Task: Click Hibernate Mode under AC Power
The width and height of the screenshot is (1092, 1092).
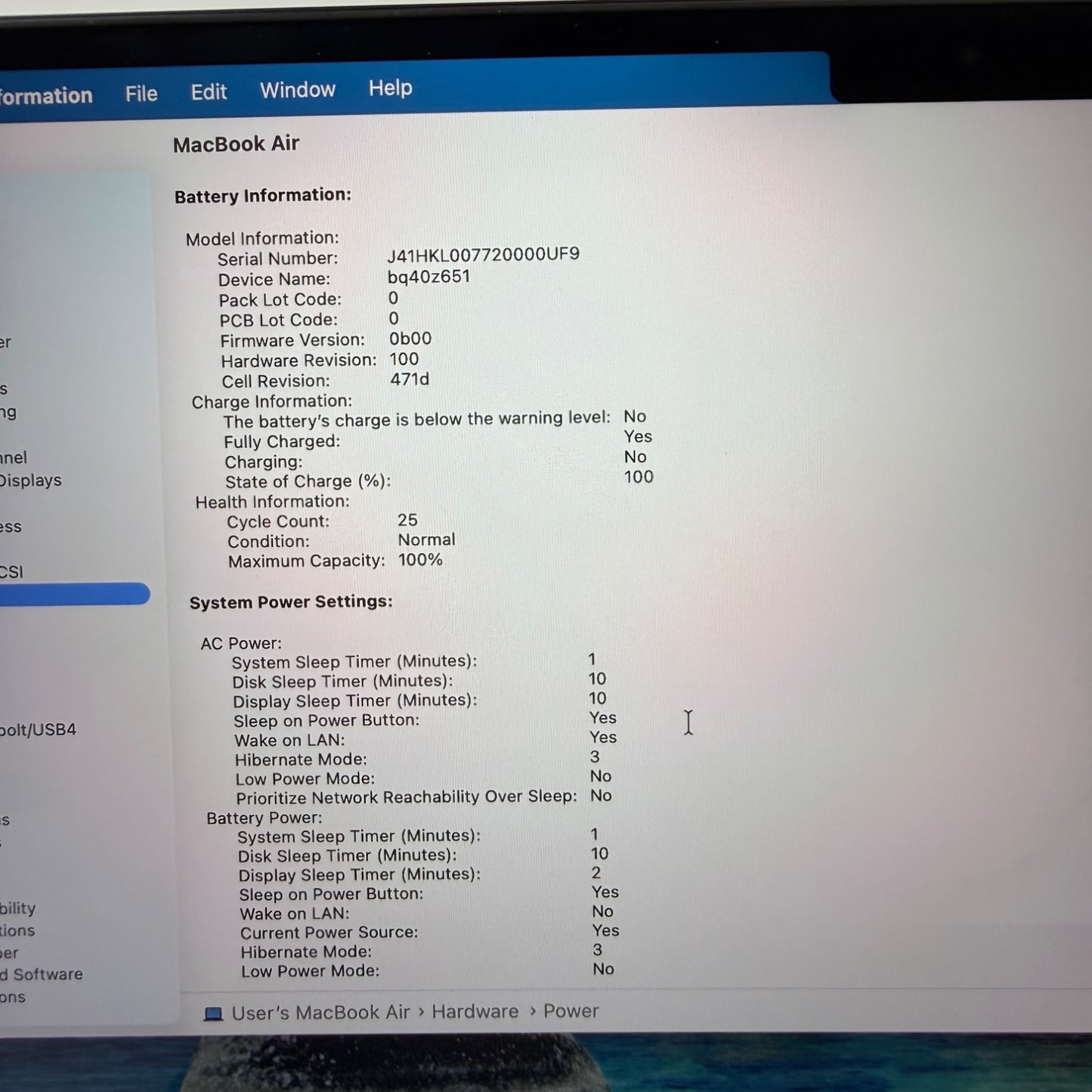Action: pyautogui.click(x=301, y=760)
